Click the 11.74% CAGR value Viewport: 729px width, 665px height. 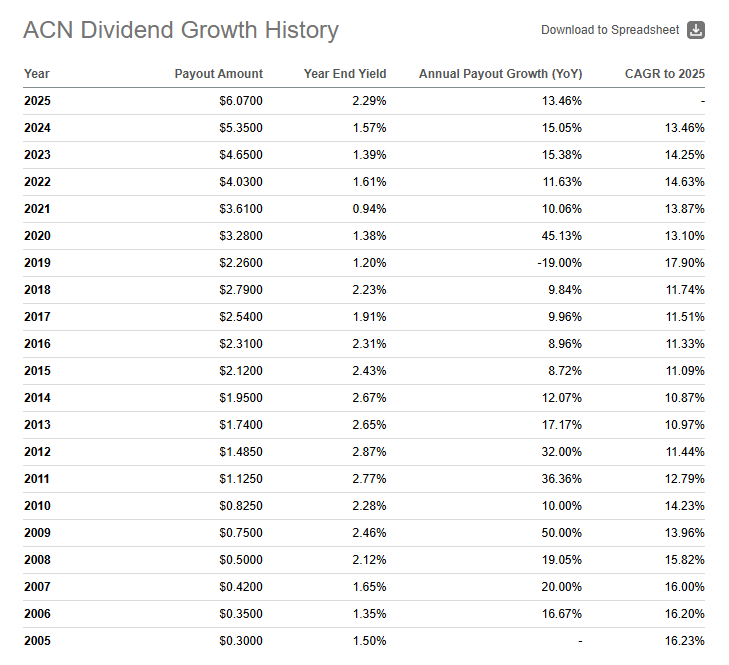click(x=684, y=290)
